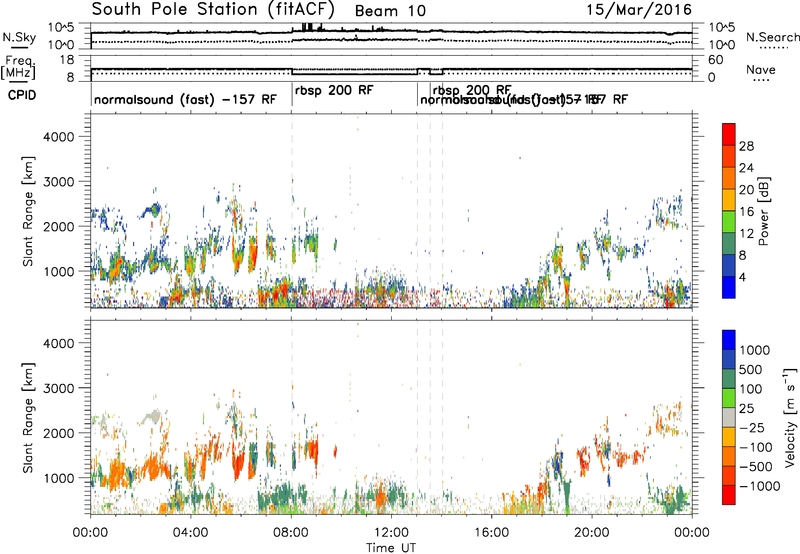Click the -500 tick label on velocity colorbar
Viewport: 800px width, 554px height.
756,467
